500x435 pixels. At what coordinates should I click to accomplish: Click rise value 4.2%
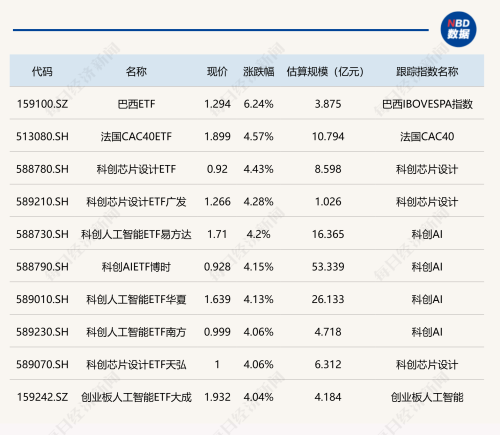[x=258, y=234]
